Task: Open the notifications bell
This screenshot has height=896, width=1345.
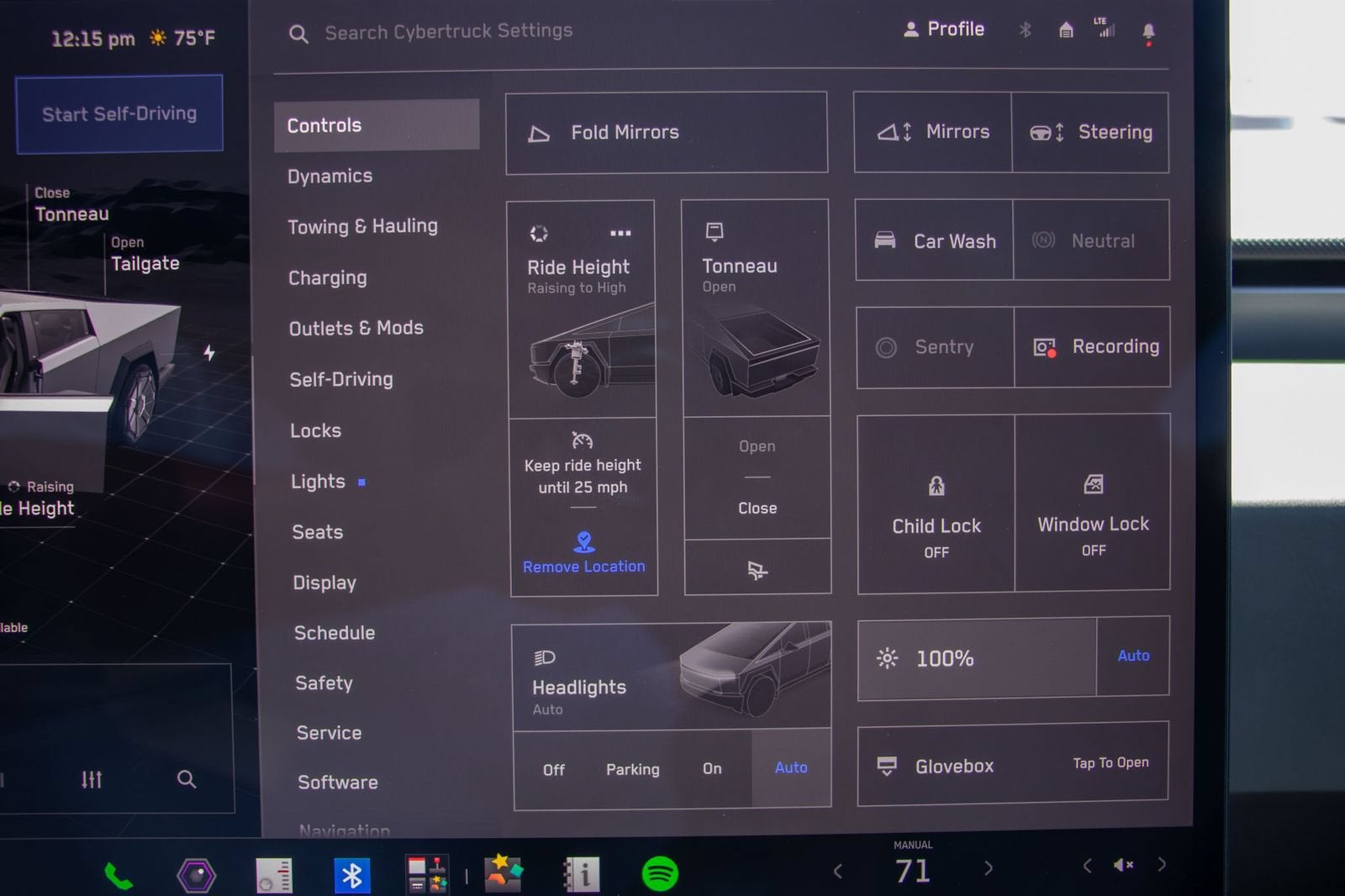Action: [1148, 32]
